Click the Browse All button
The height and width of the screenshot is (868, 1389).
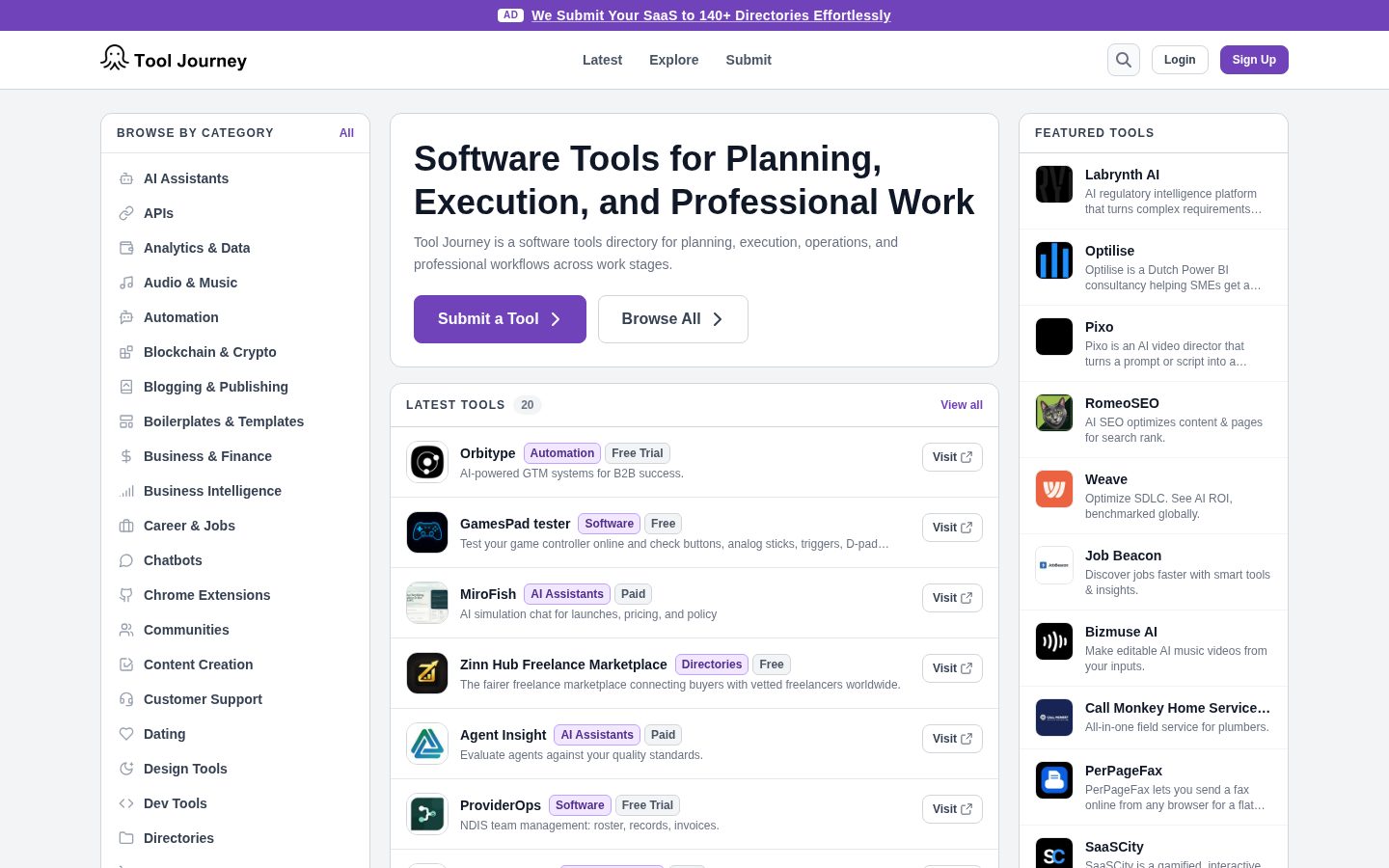(673, 319)
